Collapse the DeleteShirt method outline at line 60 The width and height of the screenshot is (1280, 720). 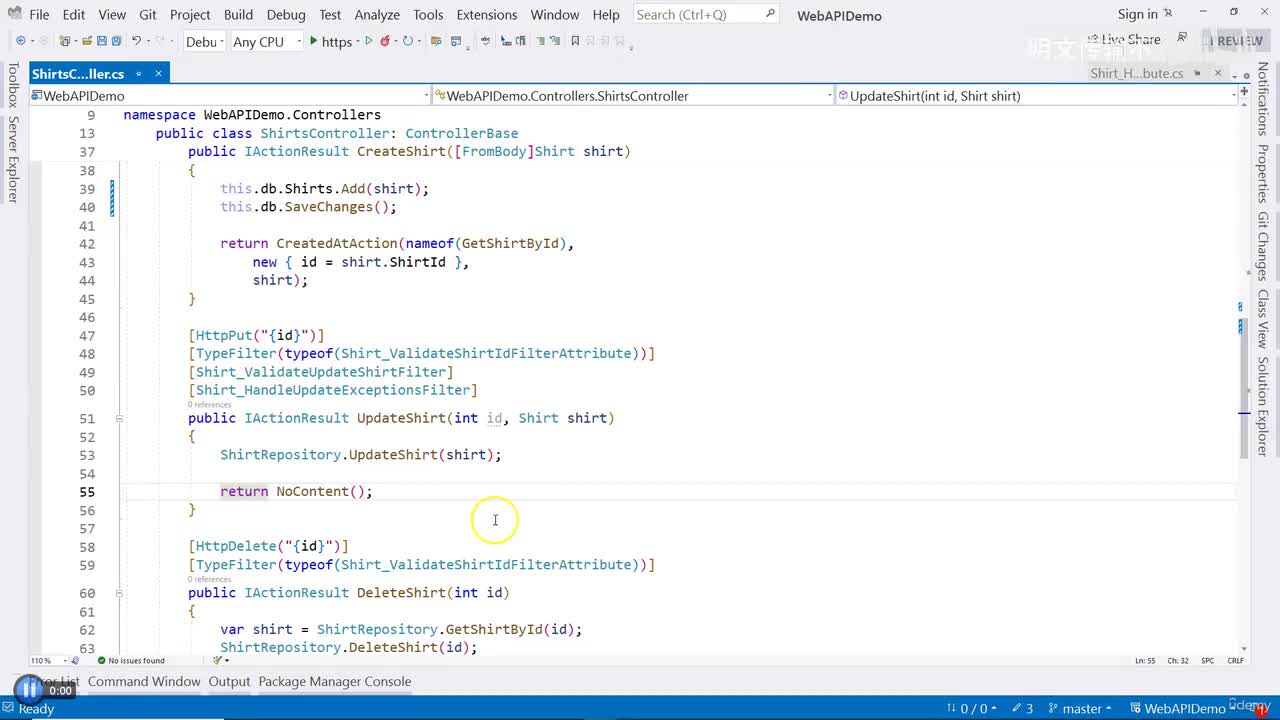point(118,593)
